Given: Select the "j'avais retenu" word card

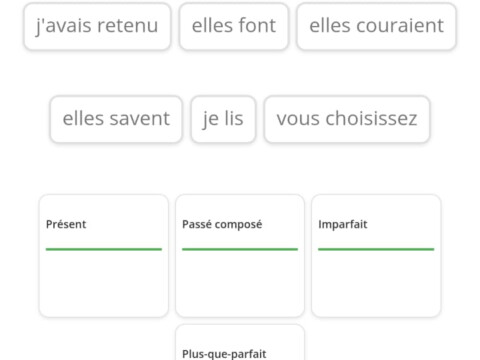Looking at the screenshot, I should tap(97, 26).
